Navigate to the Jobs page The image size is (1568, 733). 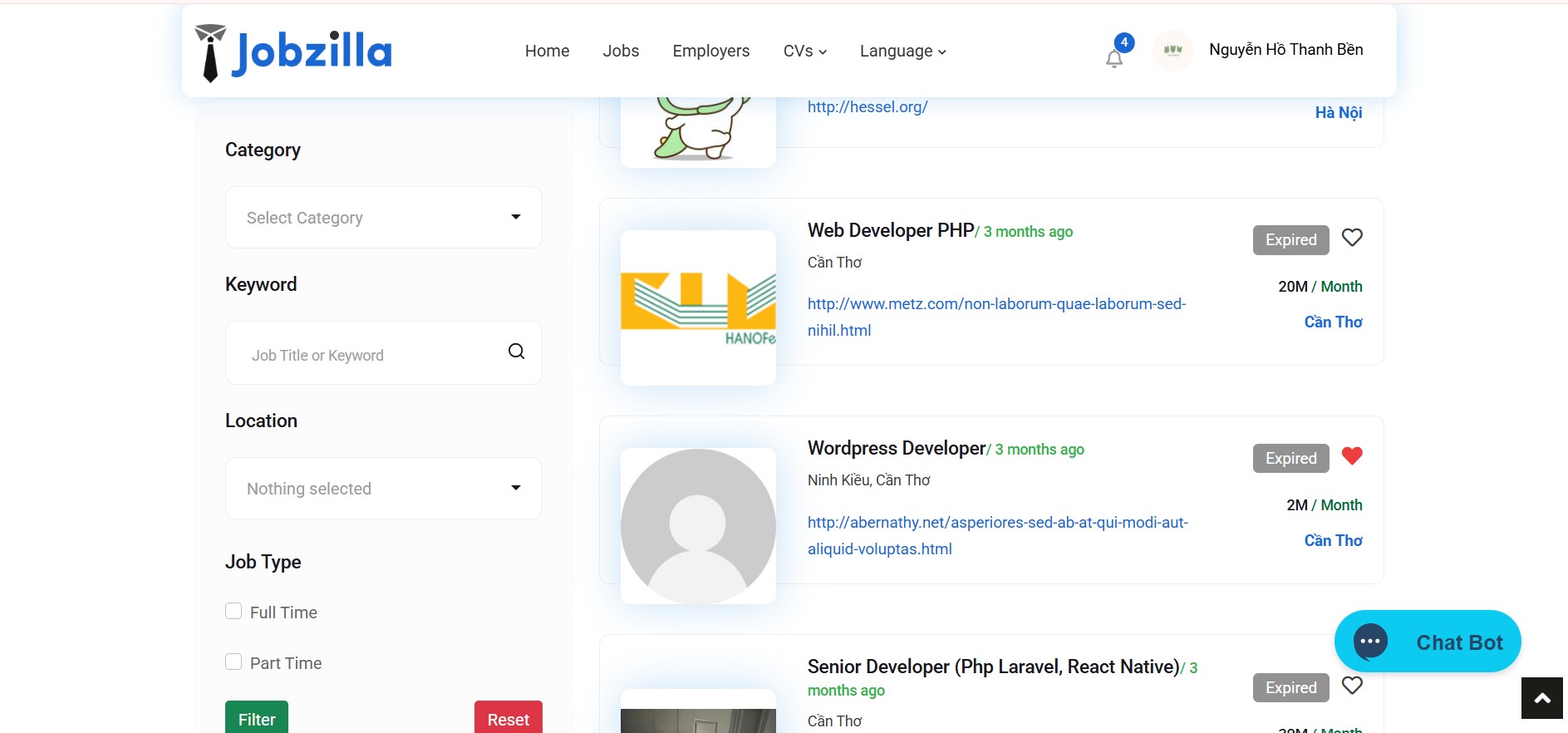tap(621, 52)
